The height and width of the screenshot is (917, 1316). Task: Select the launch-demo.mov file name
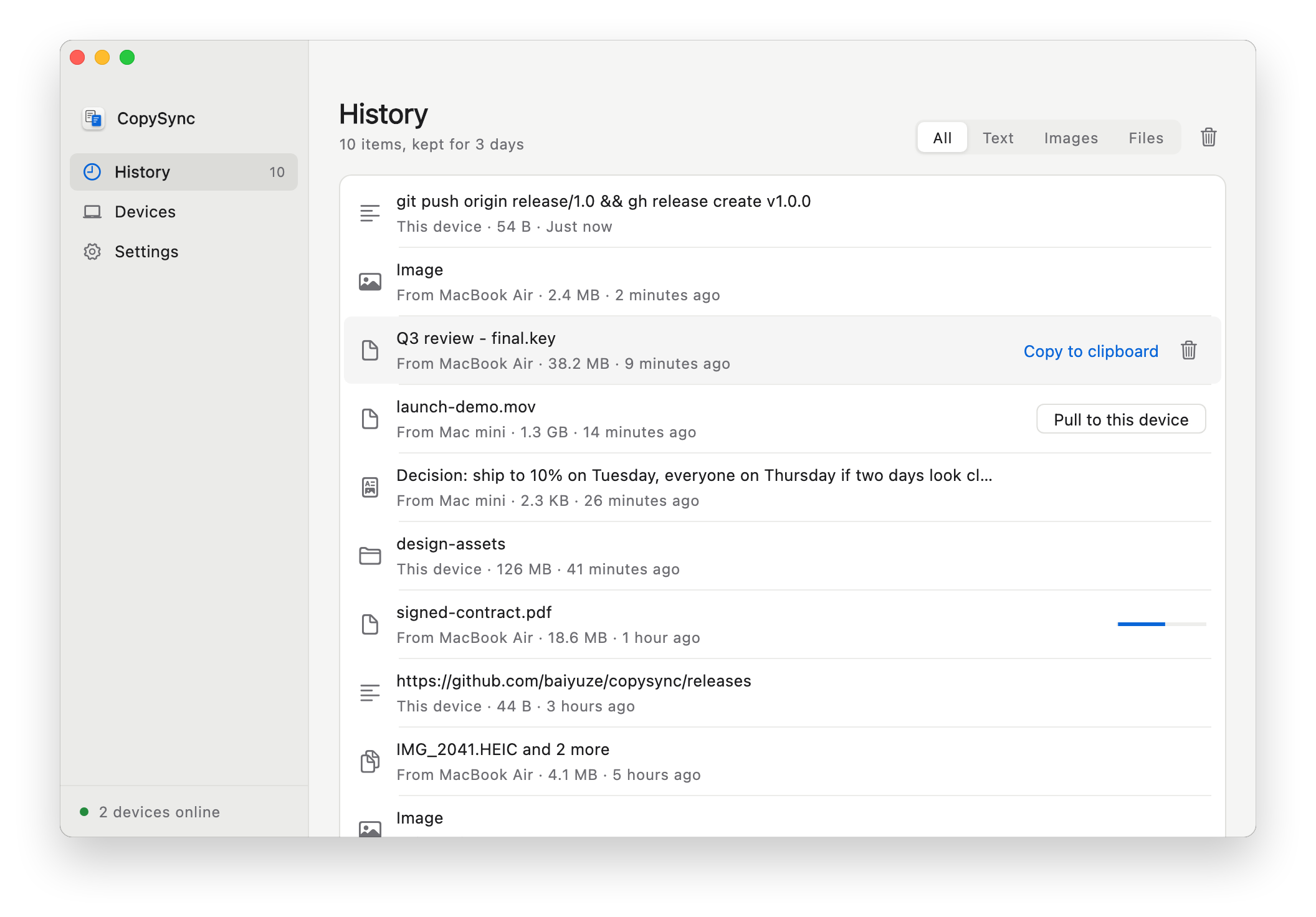466,407
